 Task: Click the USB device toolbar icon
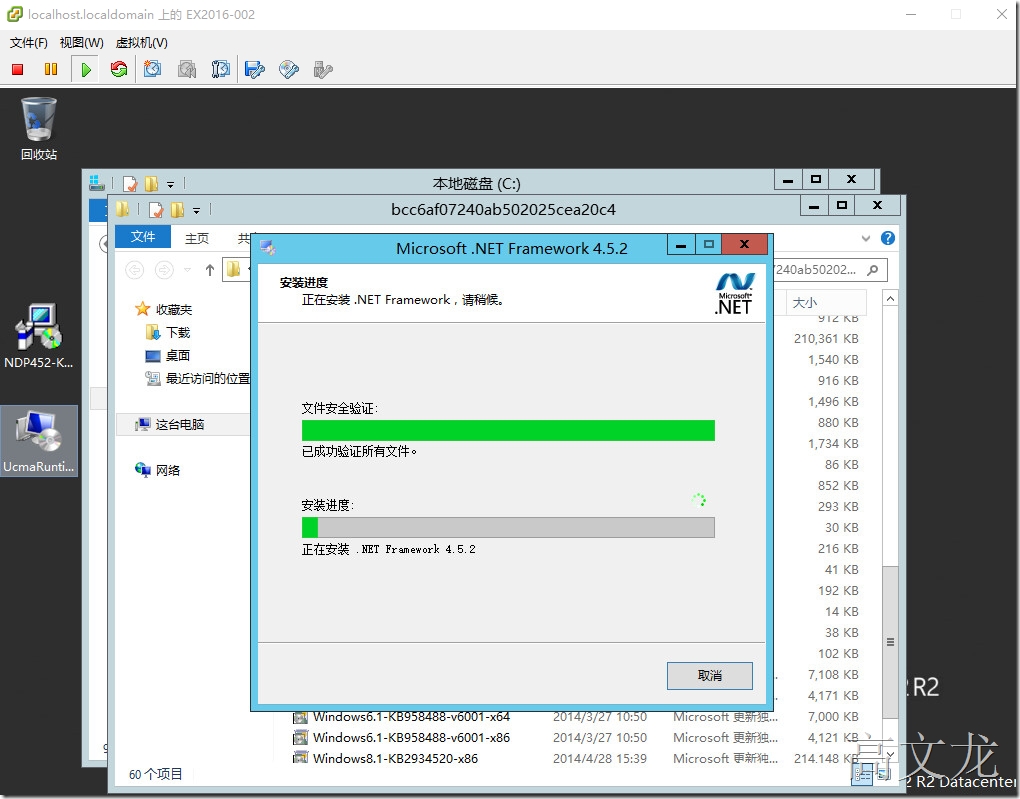coord(323,70)
